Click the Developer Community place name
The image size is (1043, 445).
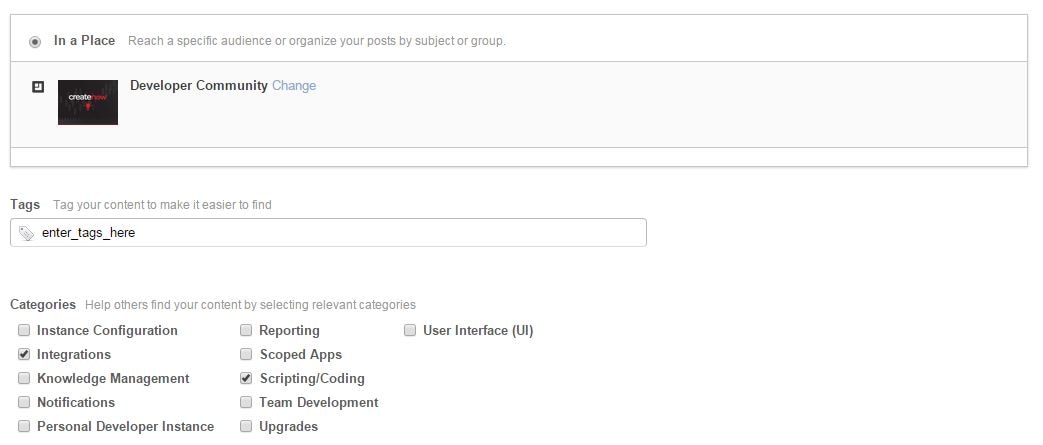coord(199,86)
